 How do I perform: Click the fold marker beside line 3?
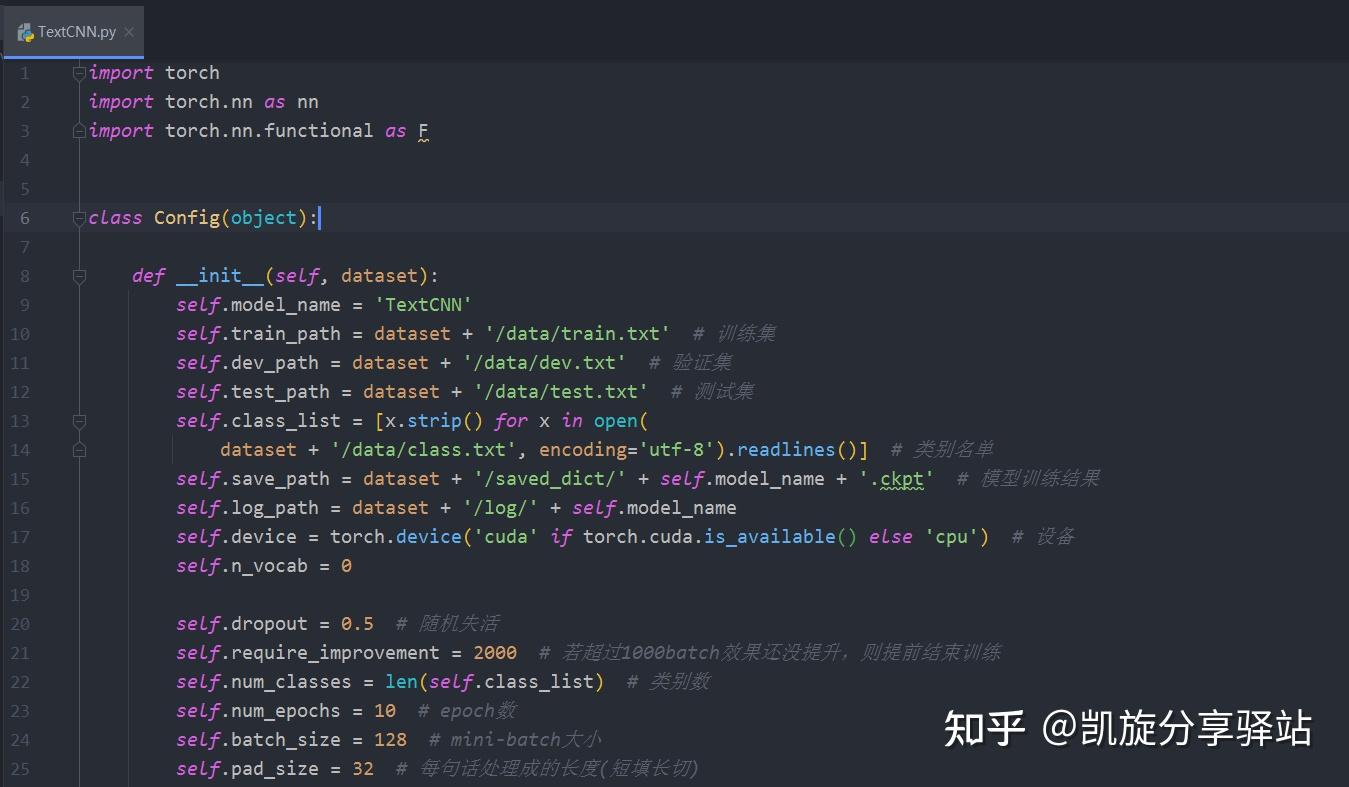click(79, 130)
